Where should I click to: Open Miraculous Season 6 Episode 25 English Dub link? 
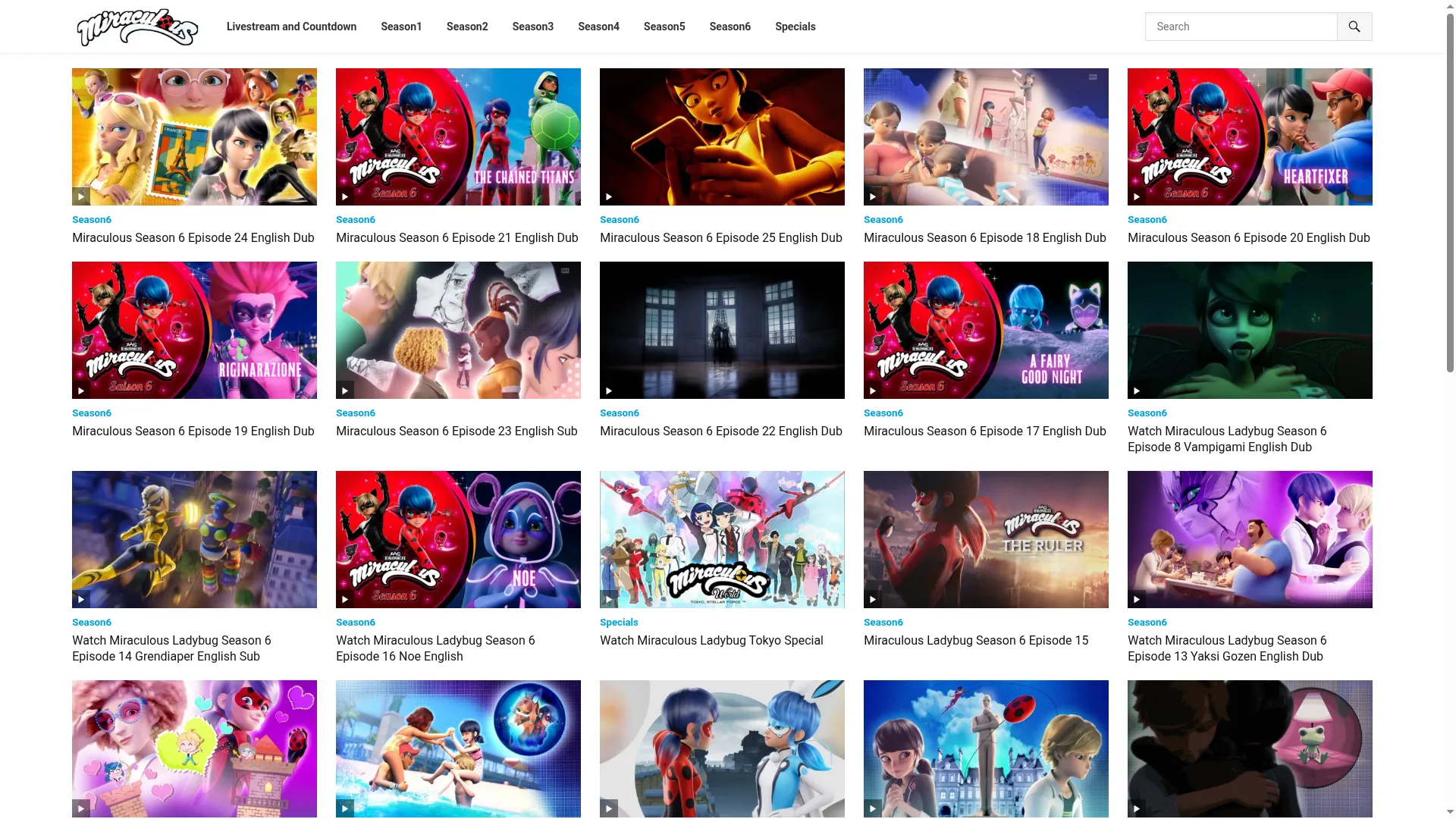721,238
